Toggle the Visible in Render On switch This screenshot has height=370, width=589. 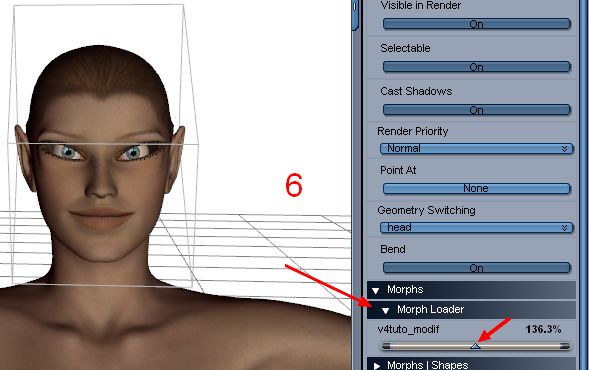coord(477,24)
